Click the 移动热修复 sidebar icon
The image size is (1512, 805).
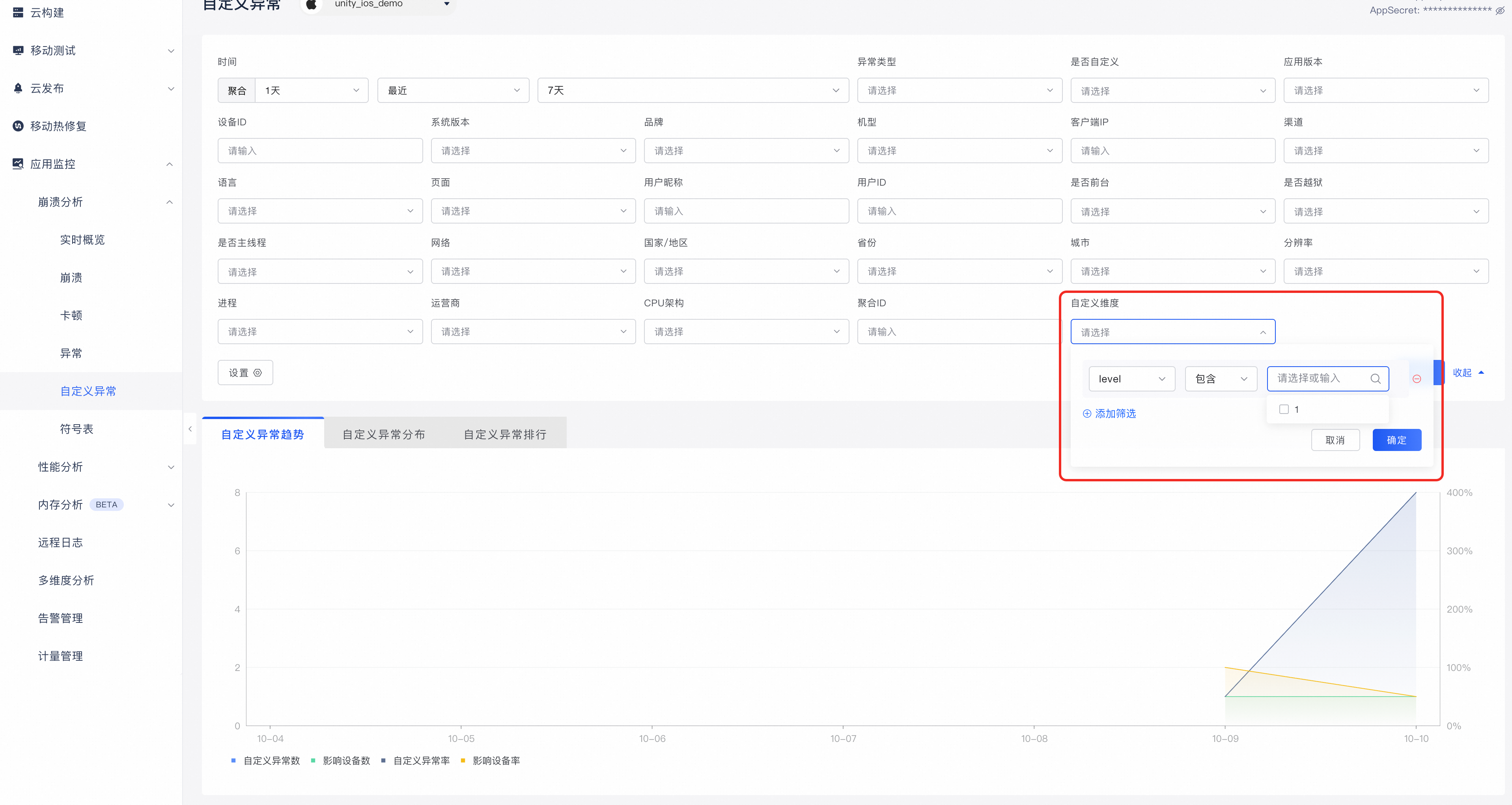tap(18, 126)
